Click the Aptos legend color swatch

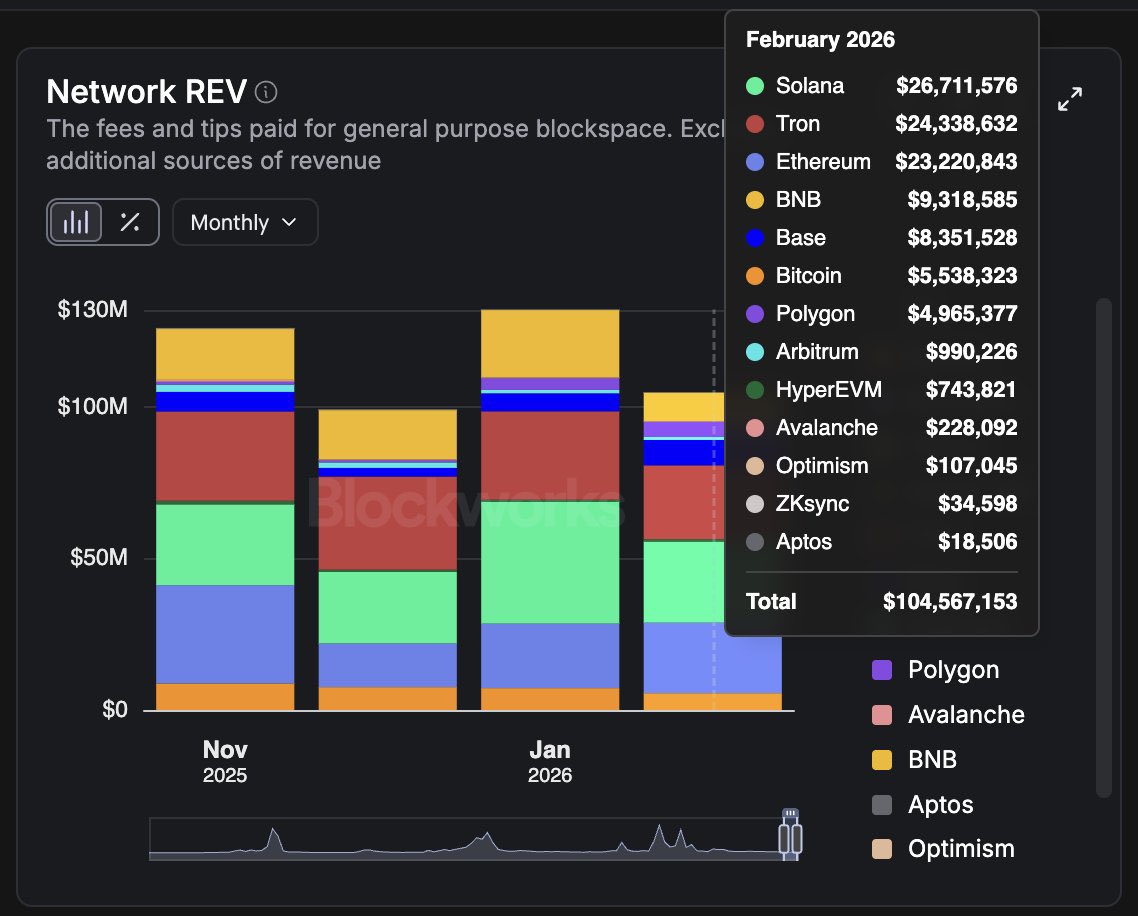tap(882, 805)
